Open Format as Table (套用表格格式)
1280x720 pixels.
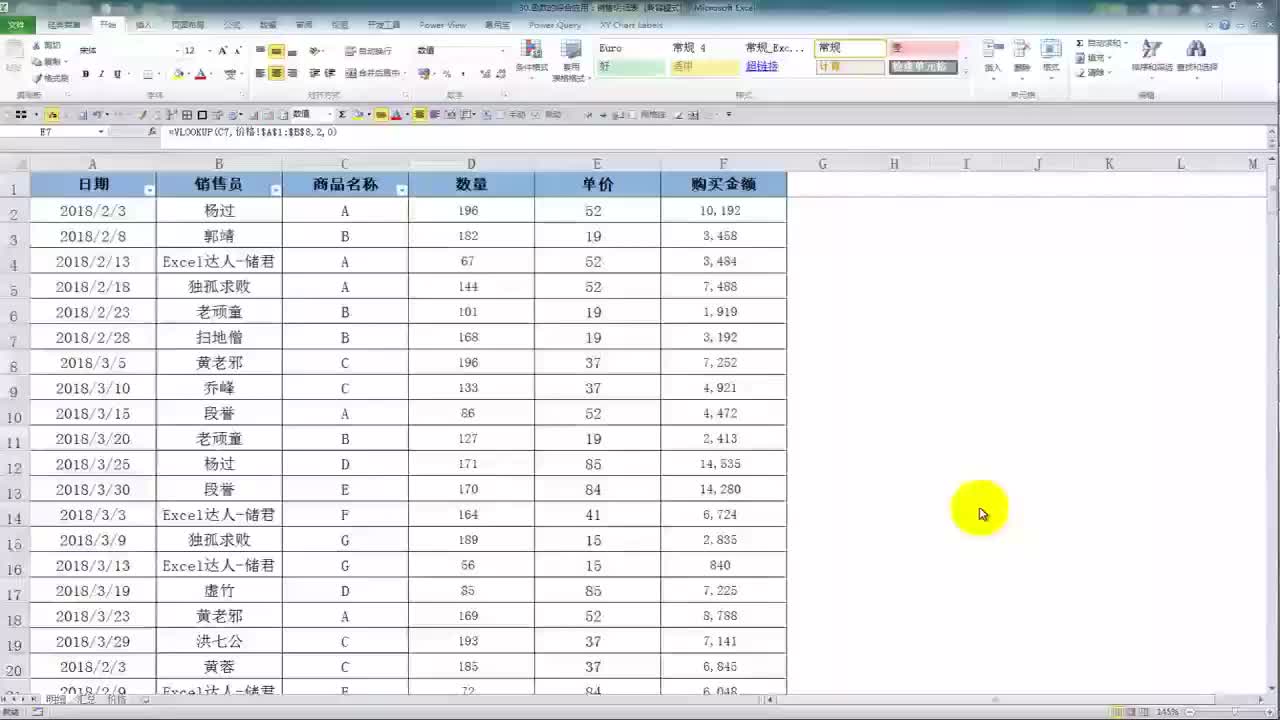coord(571,60)
